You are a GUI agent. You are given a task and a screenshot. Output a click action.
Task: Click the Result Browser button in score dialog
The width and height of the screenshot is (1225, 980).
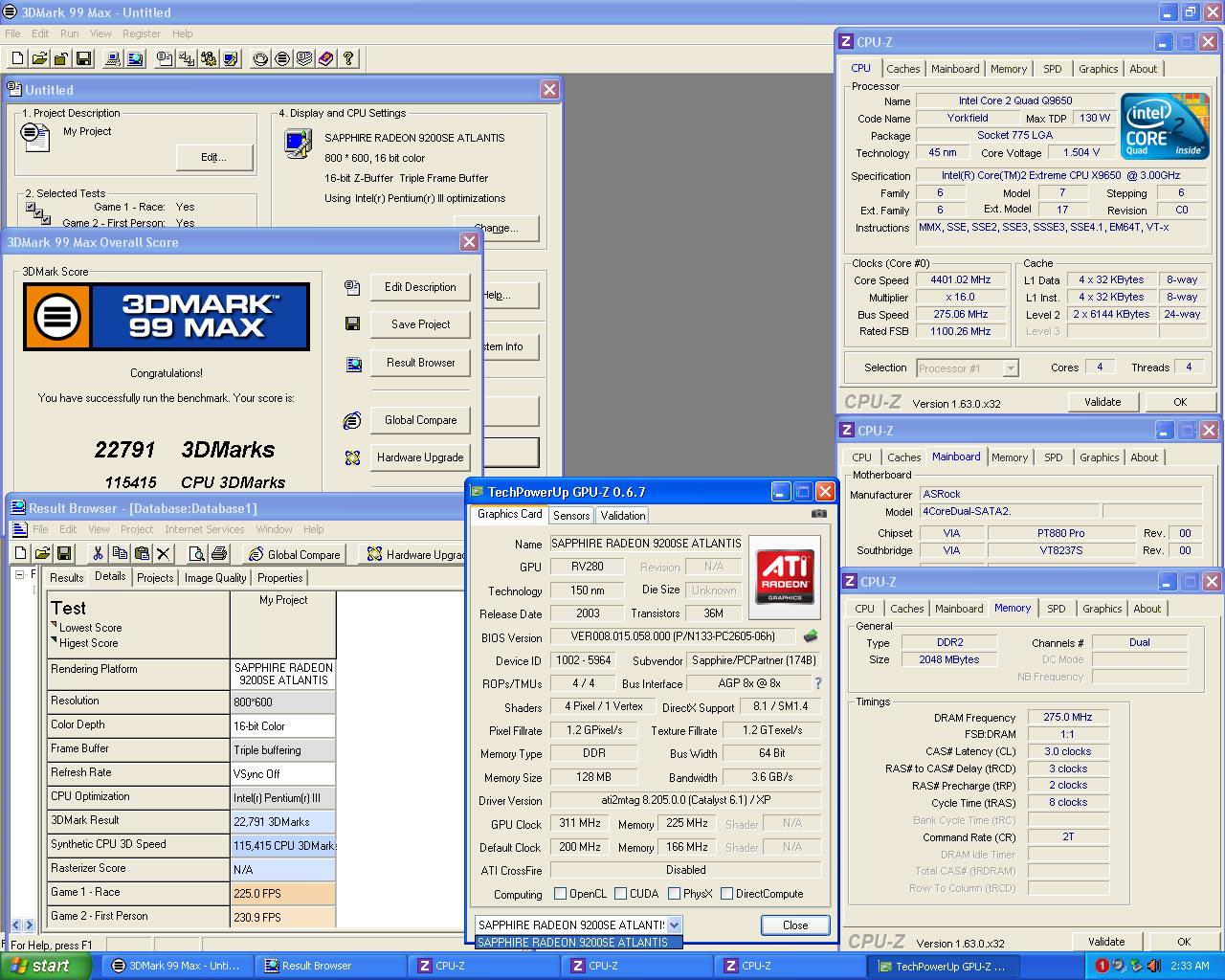click(x=420, y=363)
